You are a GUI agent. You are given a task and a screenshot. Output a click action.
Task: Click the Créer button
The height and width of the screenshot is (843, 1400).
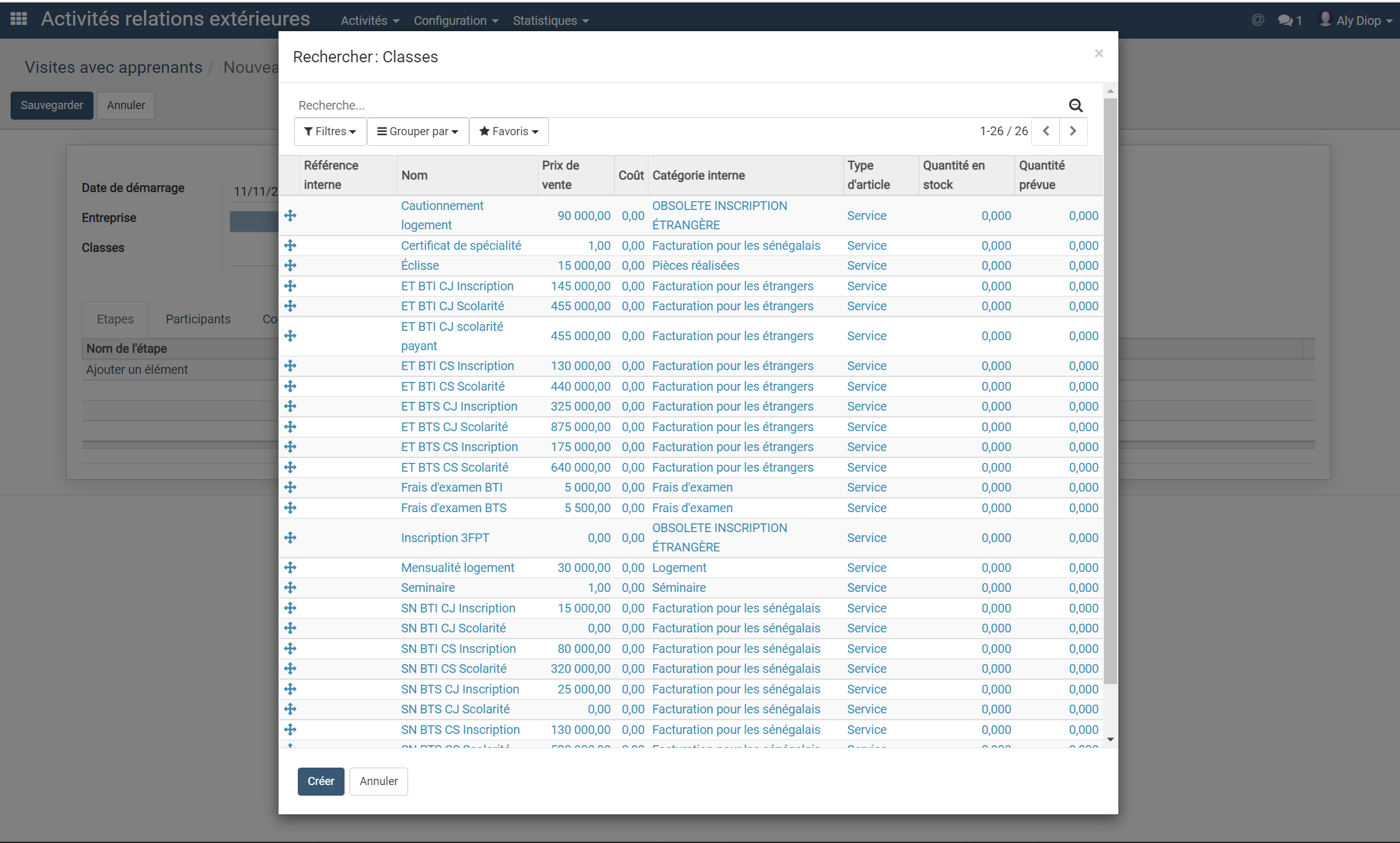[321, 781]
